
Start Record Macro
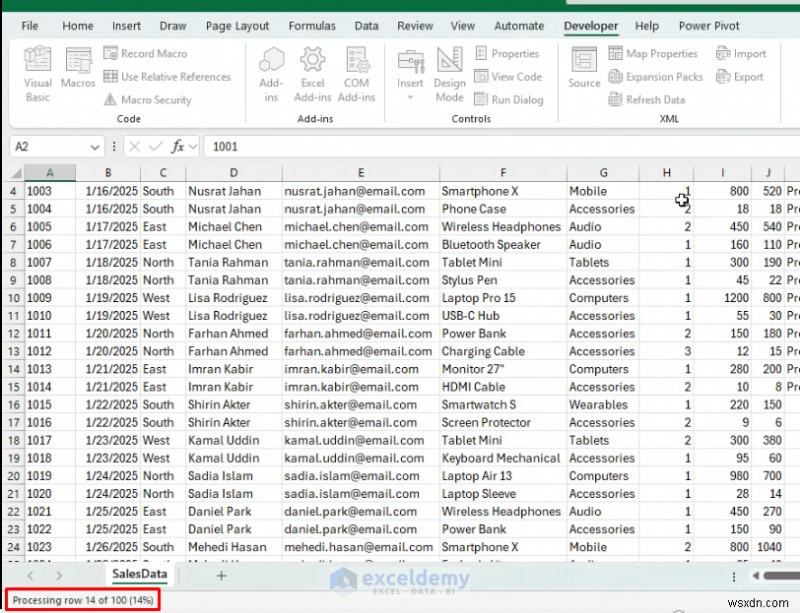coord(145,54)
